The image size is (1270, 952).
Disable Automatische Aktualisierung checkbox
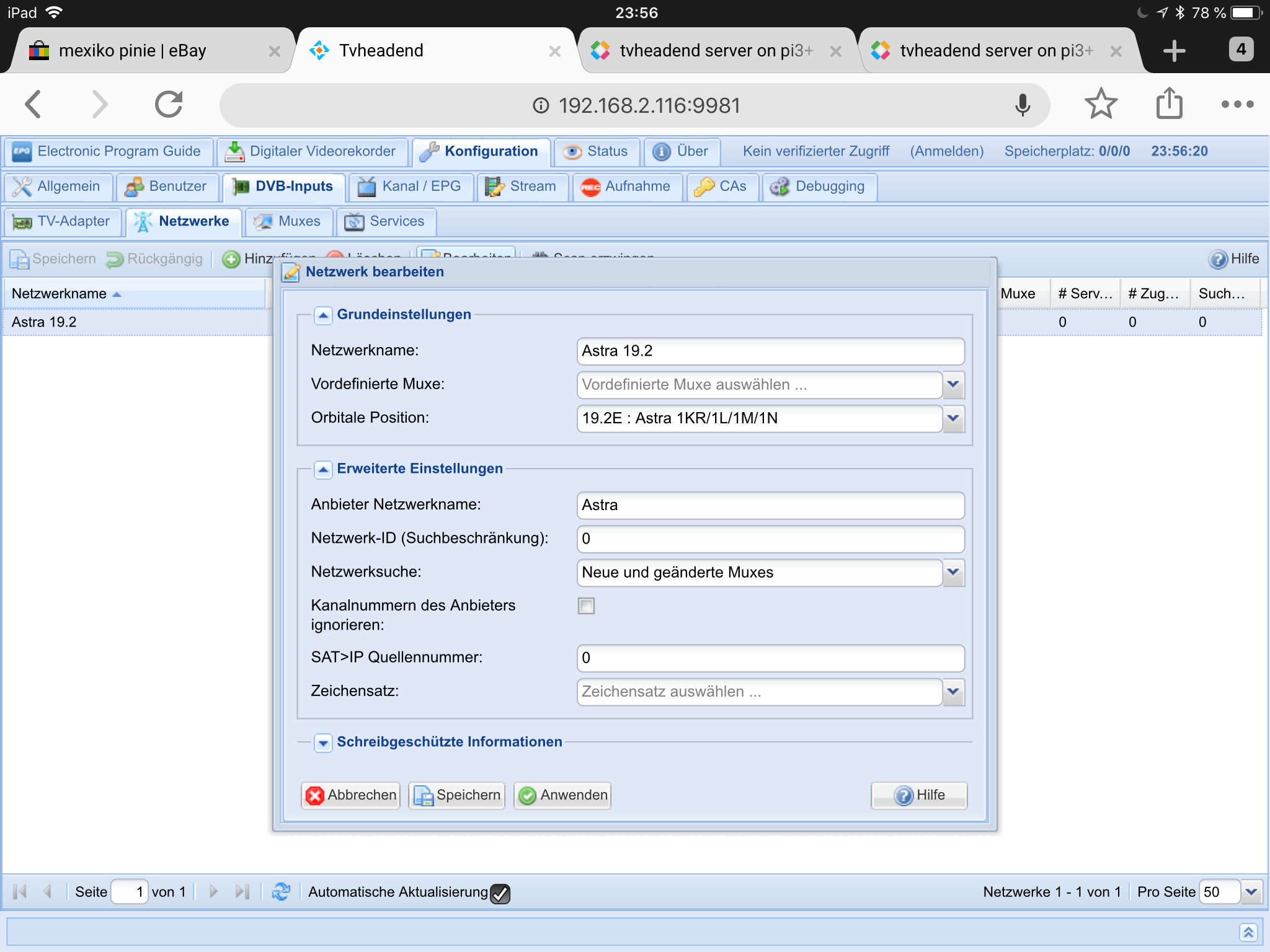tap(500, 893)
